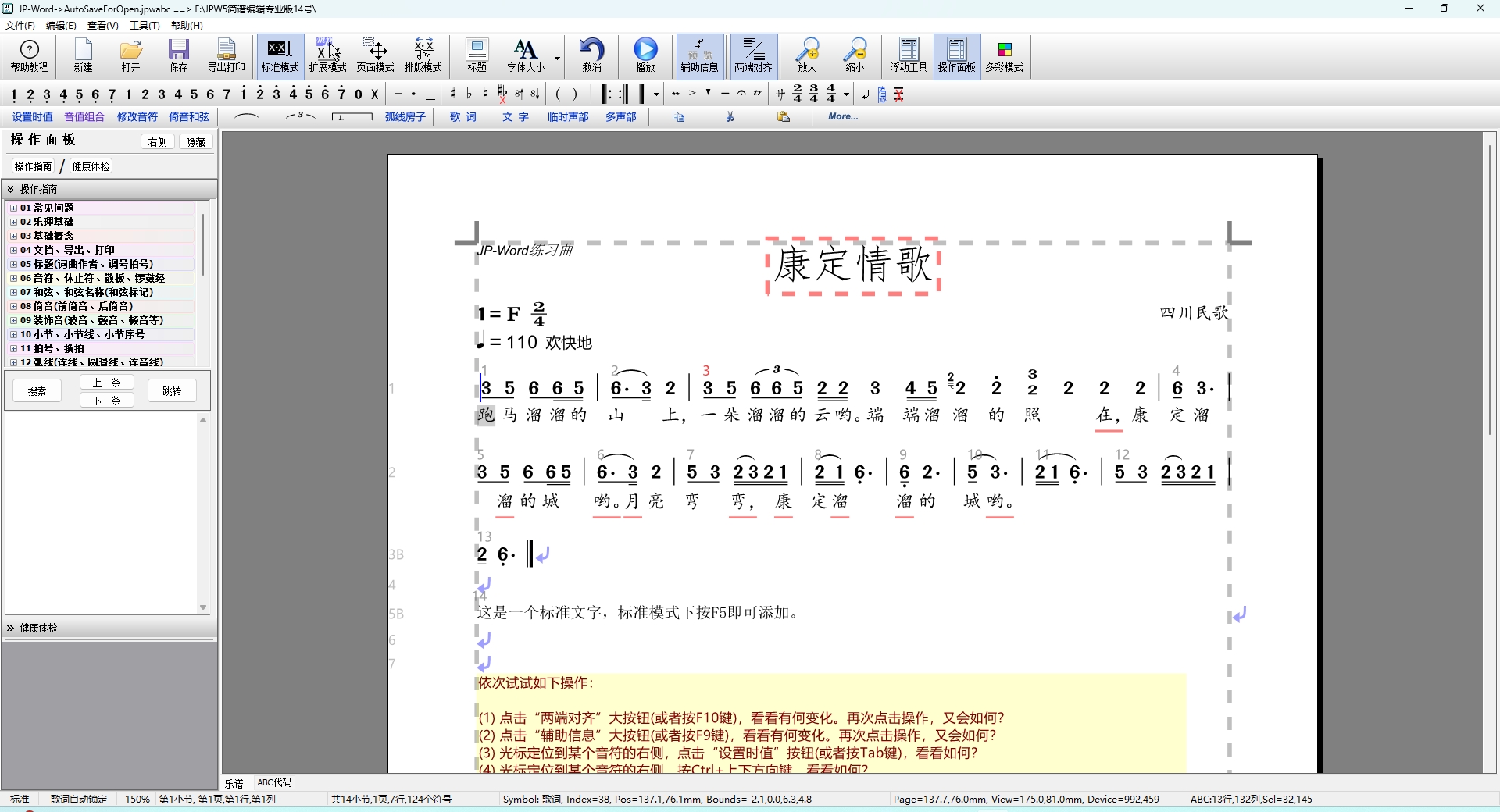Switch to 页面模式 page mode
The width and height of the screenshot is (1500, 812).
click(x=376, y=56)
